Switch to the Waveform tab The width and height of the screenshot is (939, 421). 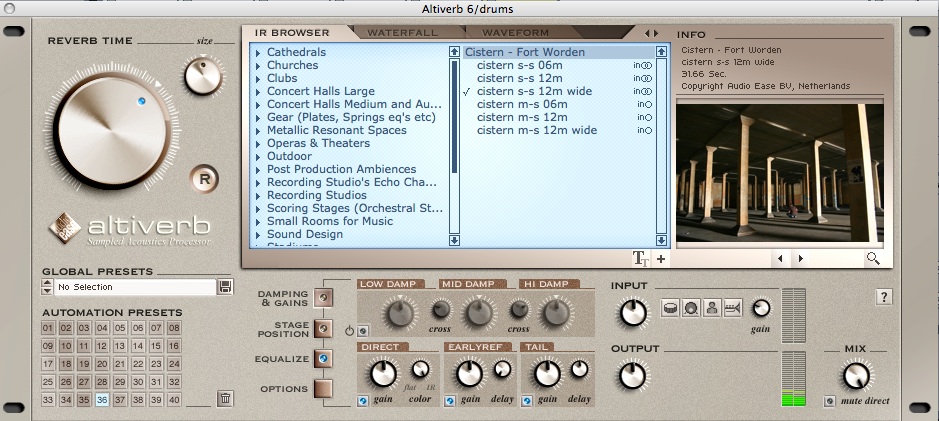(515, 33)
